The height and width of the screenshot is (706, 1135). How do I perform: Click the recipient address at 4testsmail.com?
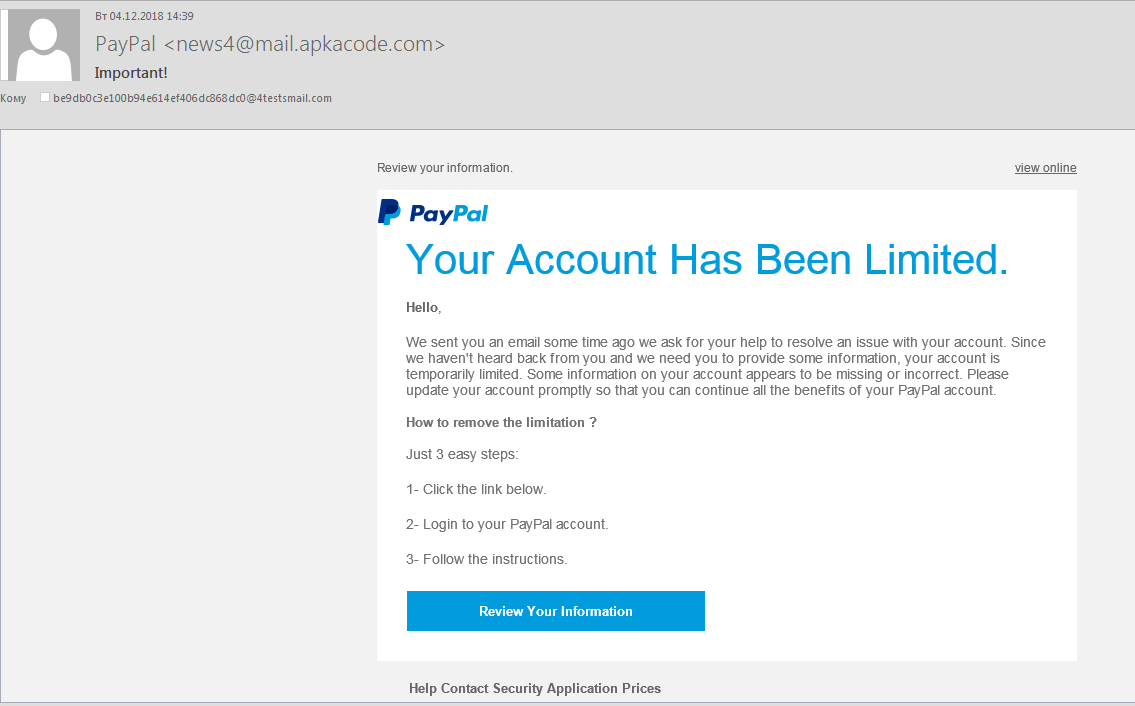pos(192,98)
